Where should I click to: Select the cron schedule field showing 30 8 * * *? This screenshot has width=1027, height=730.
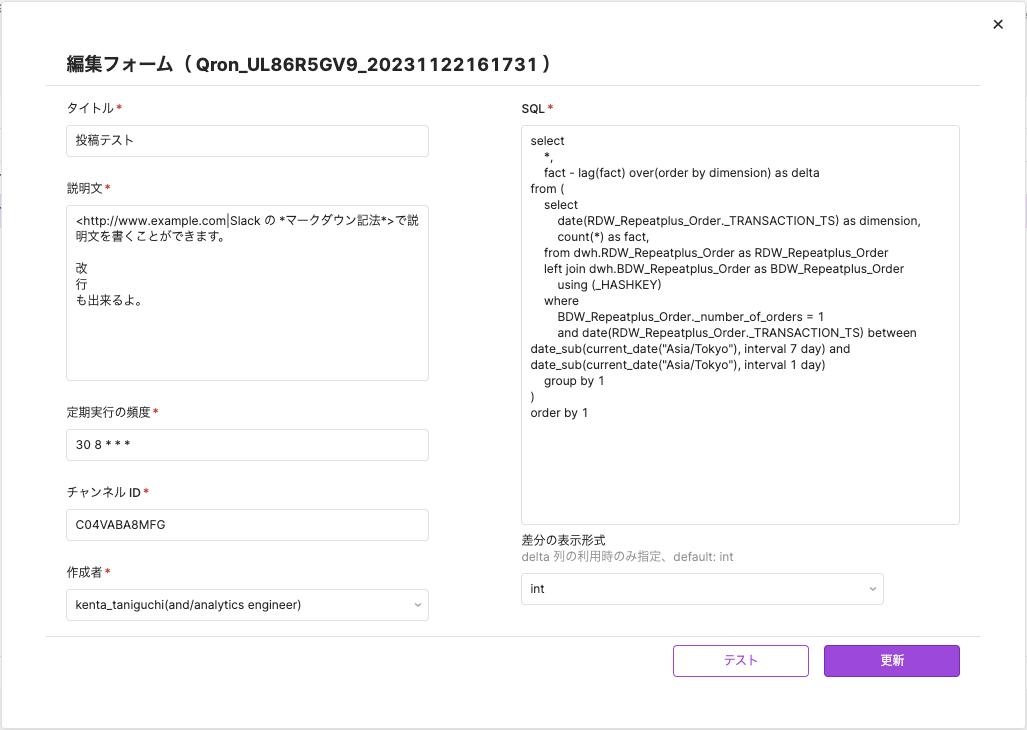pos(246,445)
